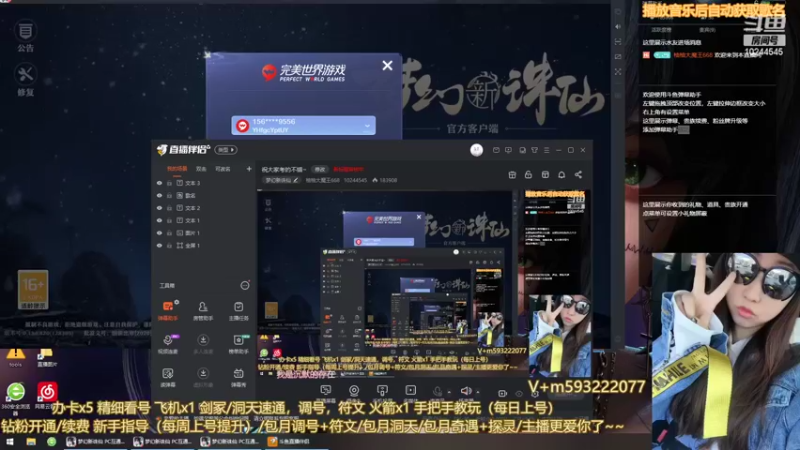Image resolution: width=800 pixels, height=450 pixels.
Task: Toggle visibility of the 全屏 1 source
Action: [159, 245]
